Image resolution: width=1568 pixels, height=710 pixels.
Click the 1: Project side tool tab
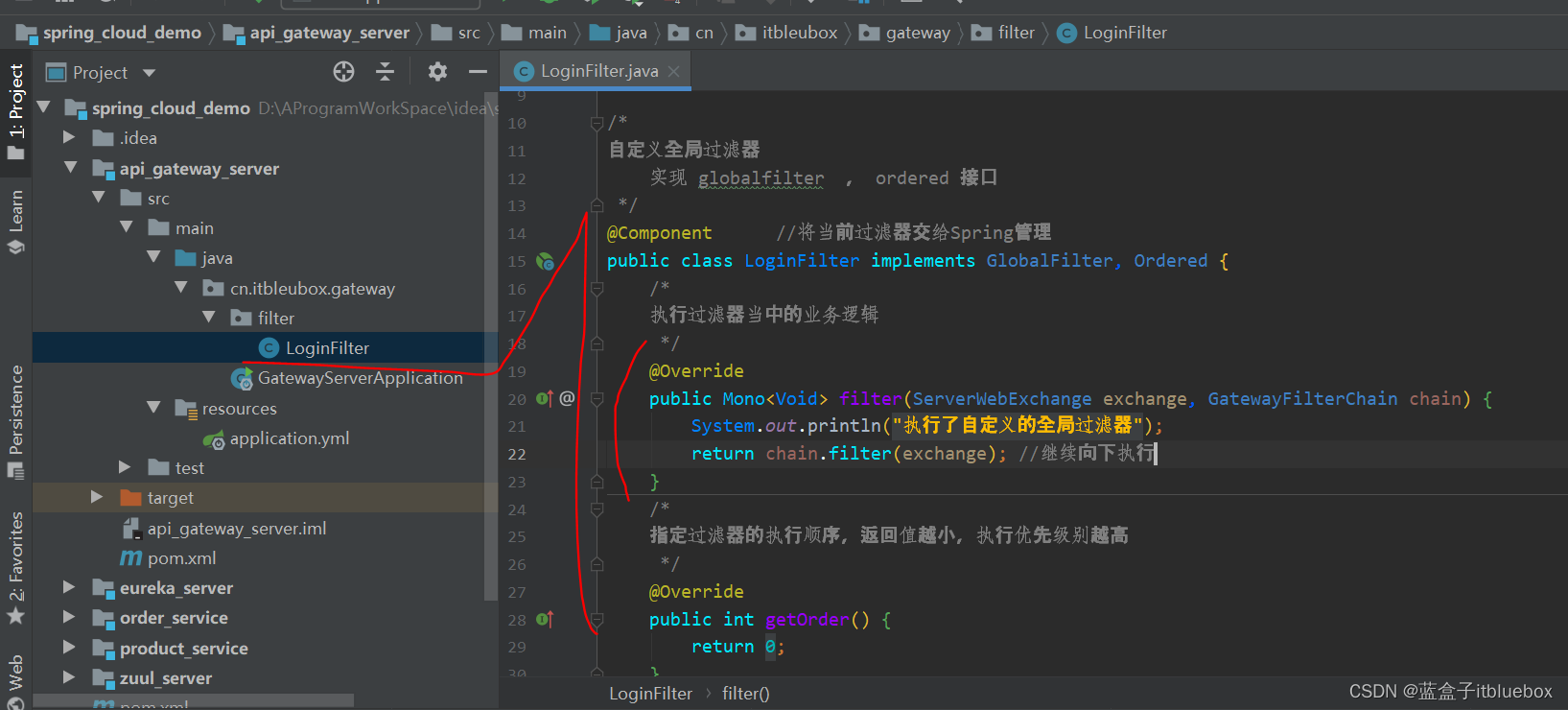(x=15, y=112)
